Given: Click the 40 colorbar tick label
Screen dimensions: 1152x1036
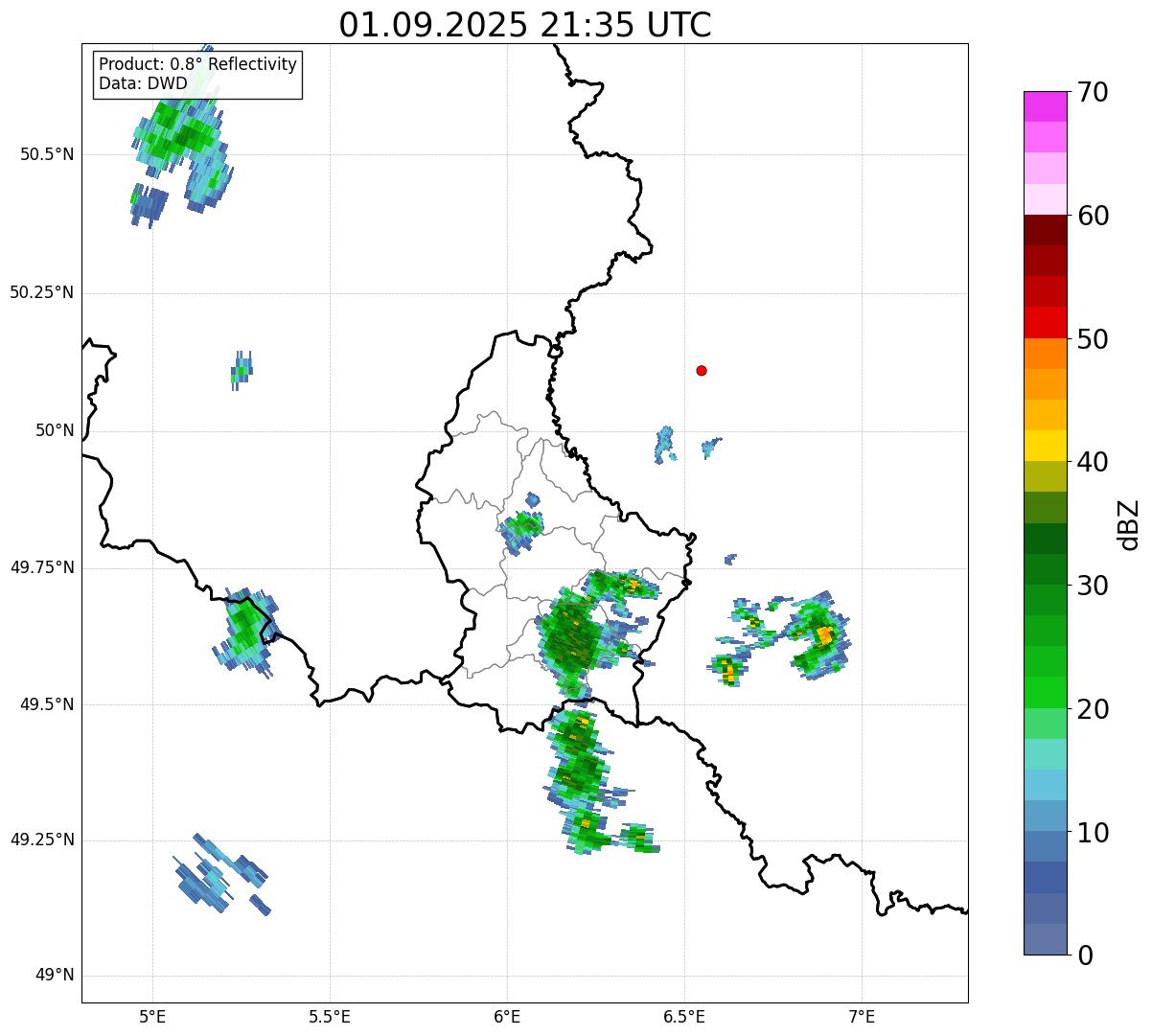Looking at the screenshot, I should [1092, 462].
